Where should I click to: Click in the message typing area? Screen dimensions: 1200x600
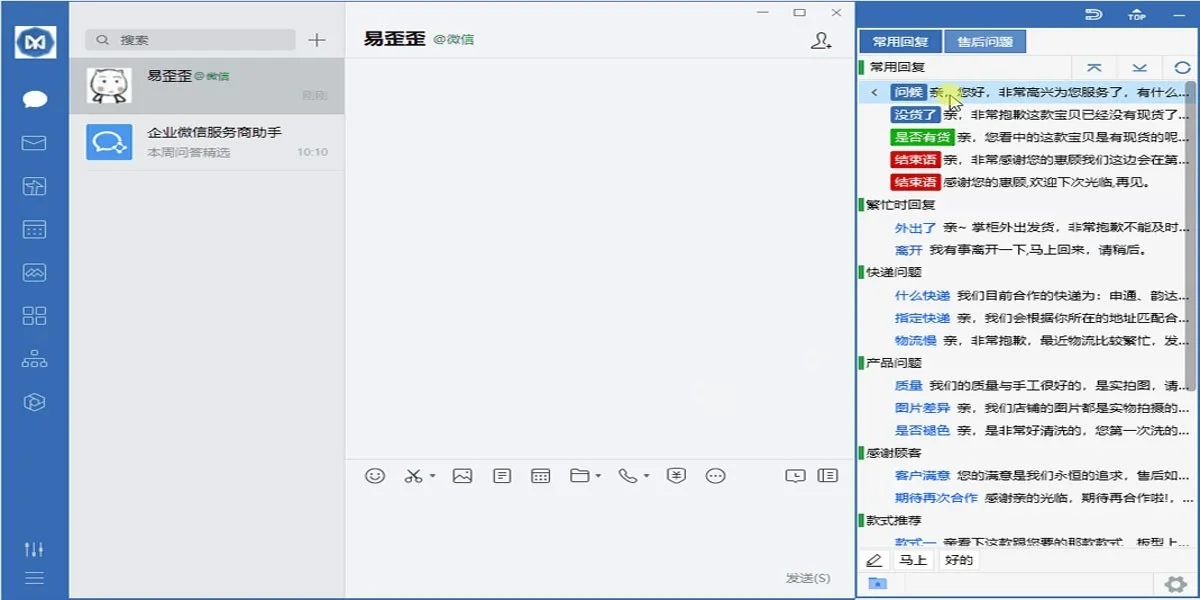(600, 530)
